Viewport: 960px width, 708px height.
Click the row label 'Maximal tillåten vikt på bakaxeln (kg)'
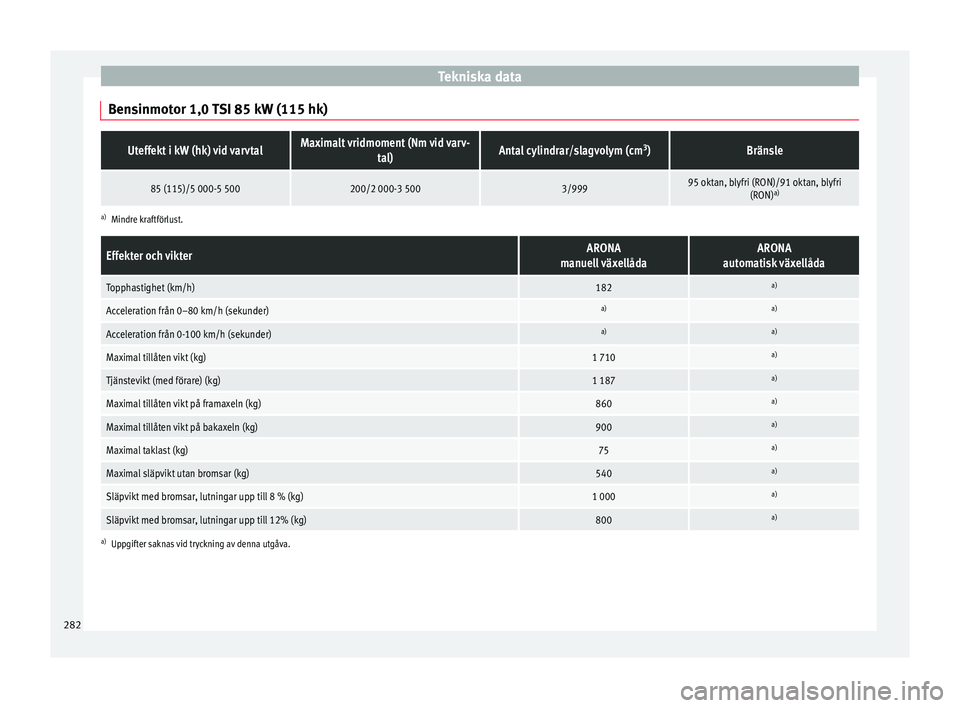182,427
